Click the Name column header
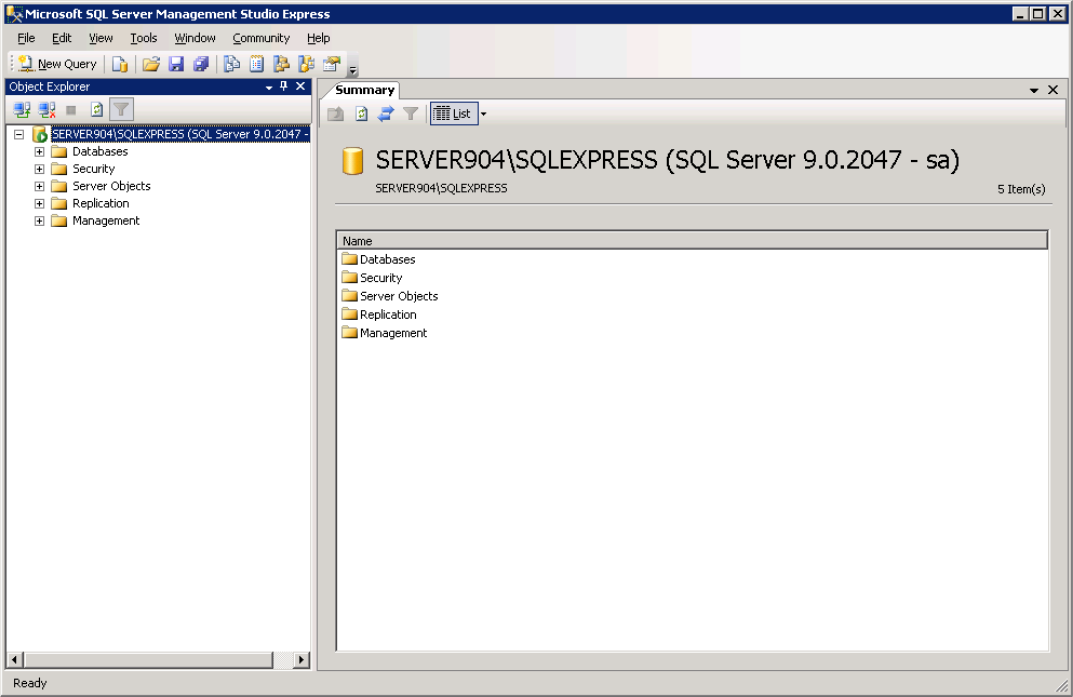The height and width of the screenshot is (697, 1073). pos(690,241)
